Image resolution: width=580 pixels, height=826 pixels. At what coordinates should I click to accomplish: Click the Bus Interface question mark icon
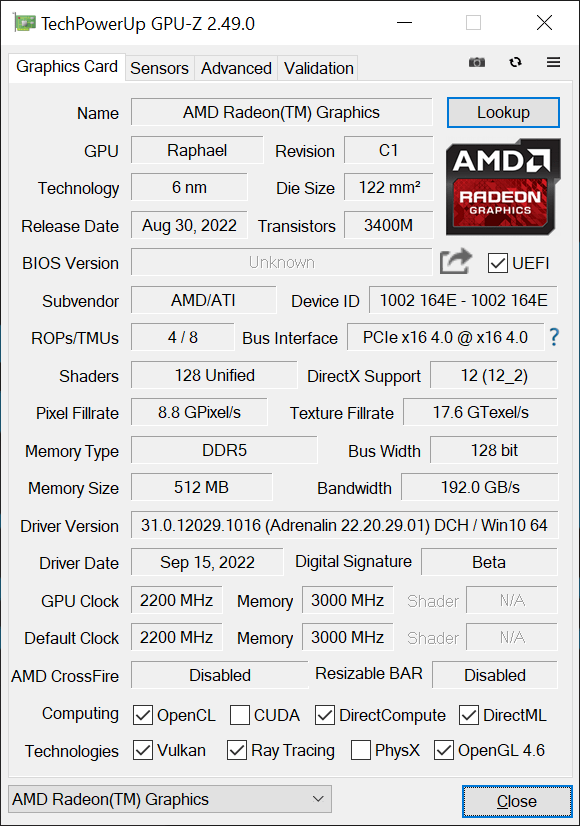[x=554, y=337]
